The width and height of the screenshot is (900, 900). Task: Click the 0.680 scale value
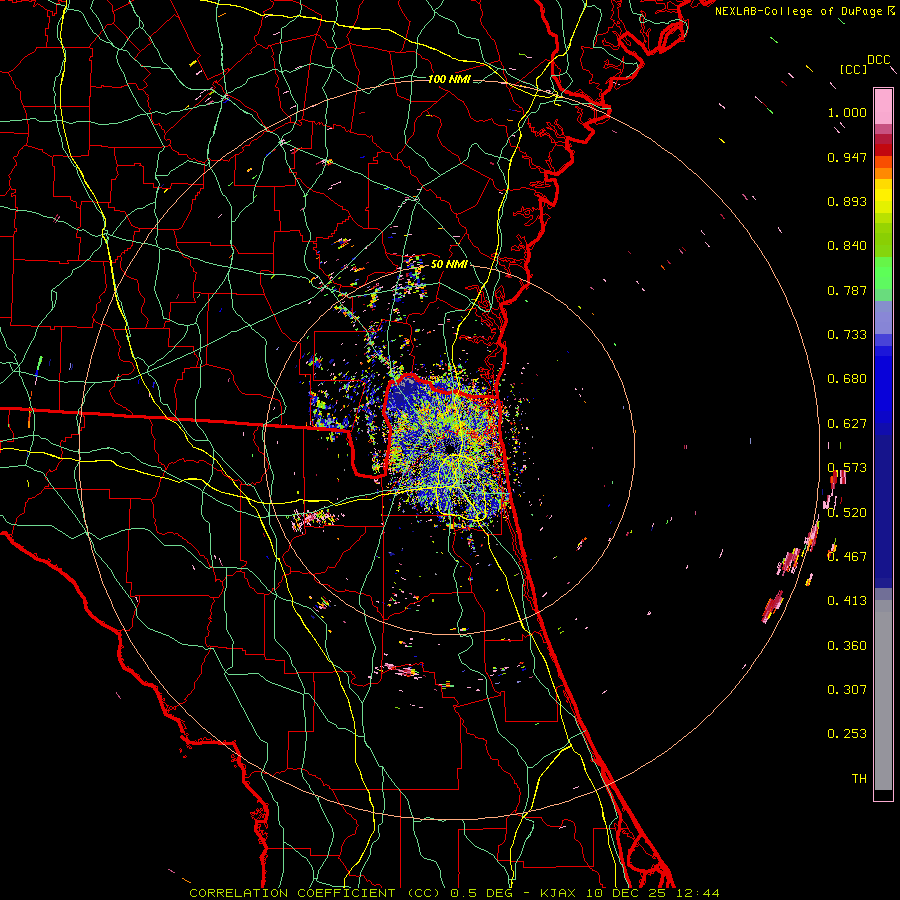pyautogui.click(x=847, y=379)
